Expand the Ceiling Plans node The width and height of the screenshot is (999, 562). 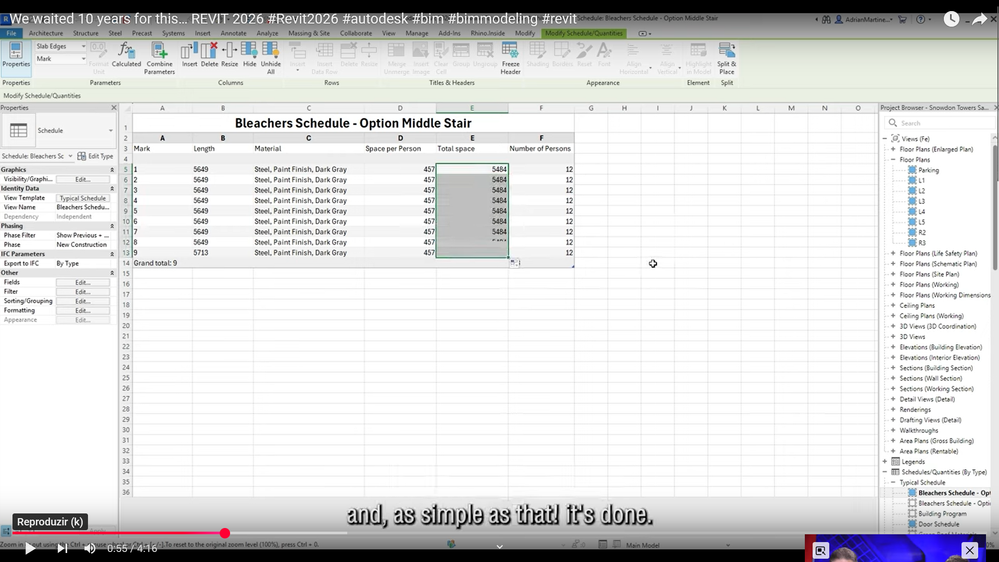(x=893, y=305)
